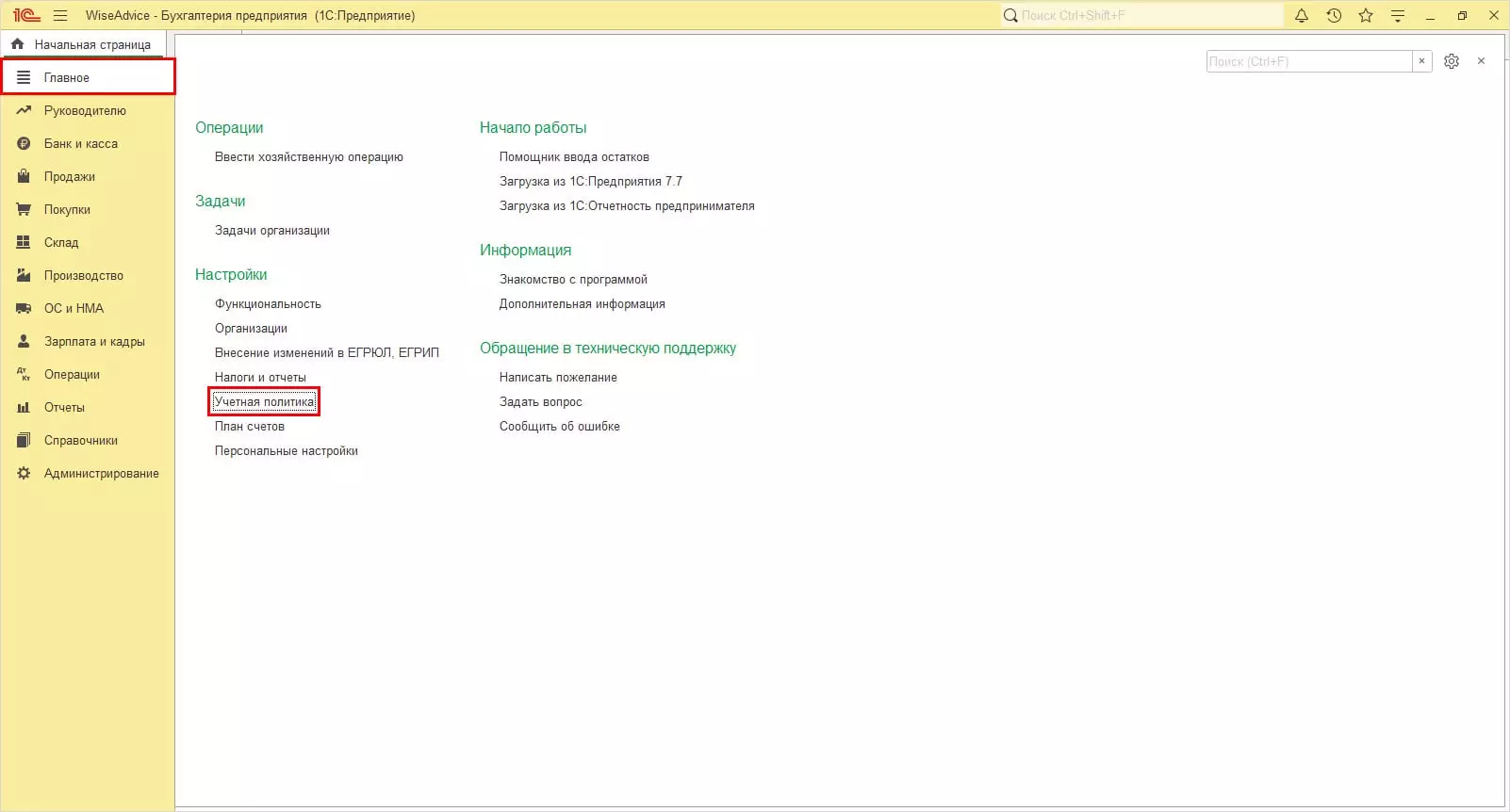Open План счетов link

tap(250, 426)
